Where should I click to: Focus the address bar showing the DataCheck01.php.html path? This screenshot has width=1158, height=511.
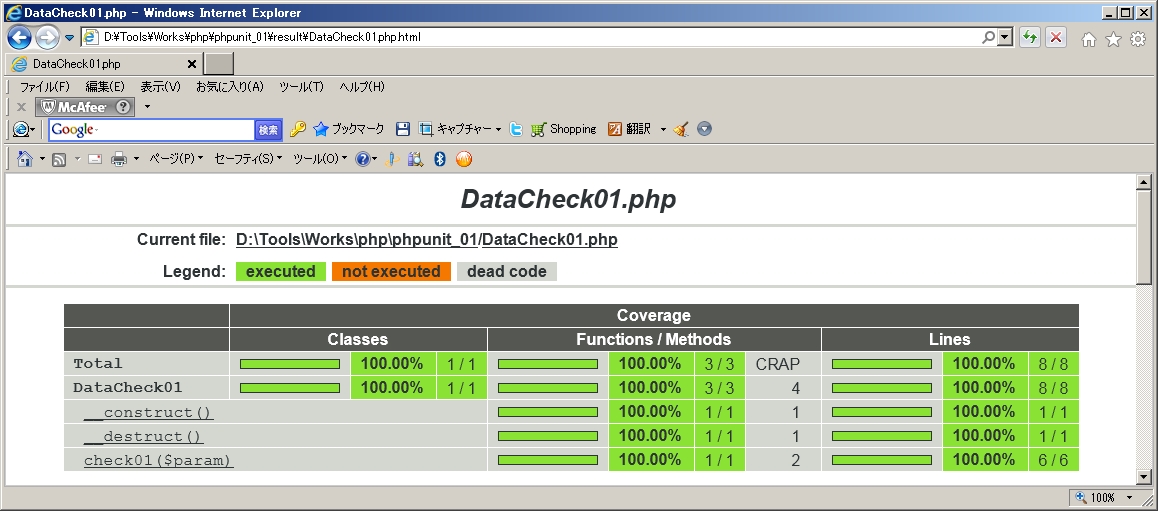530,37
